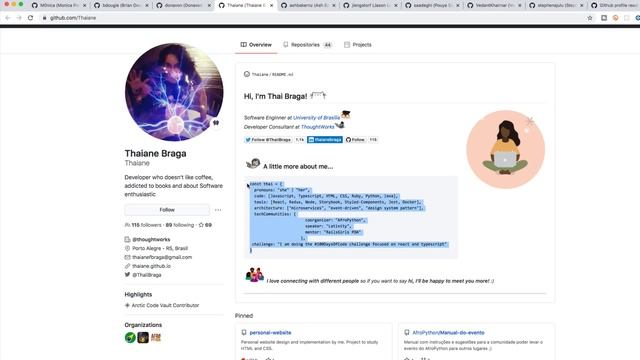Go forward in browser history
Image resolution: width=640 pixels, height=360 pixels.
[19, 18]
